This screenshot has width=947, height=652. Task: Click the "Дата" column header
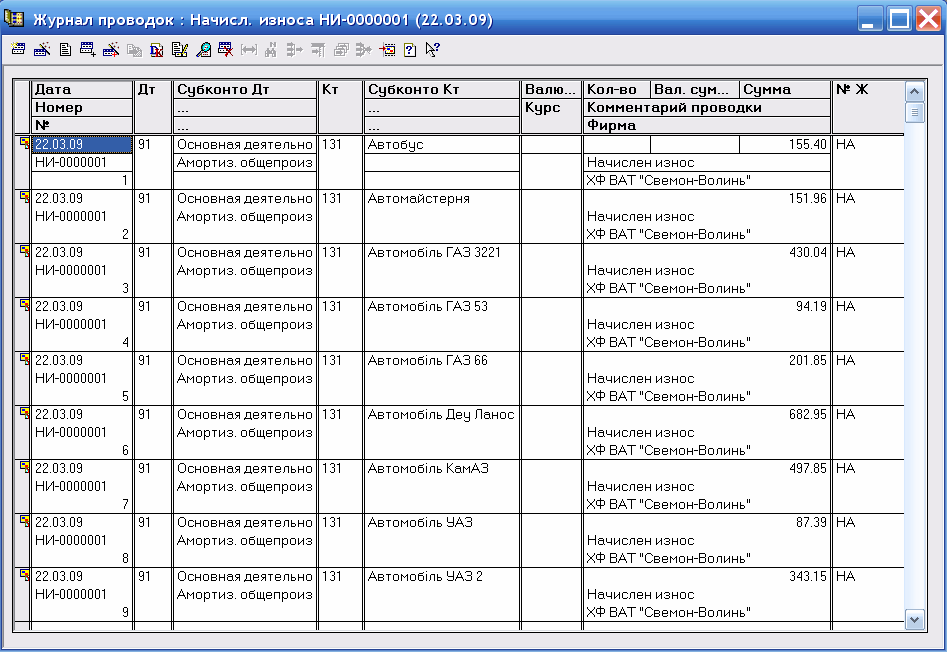[82, 90]
